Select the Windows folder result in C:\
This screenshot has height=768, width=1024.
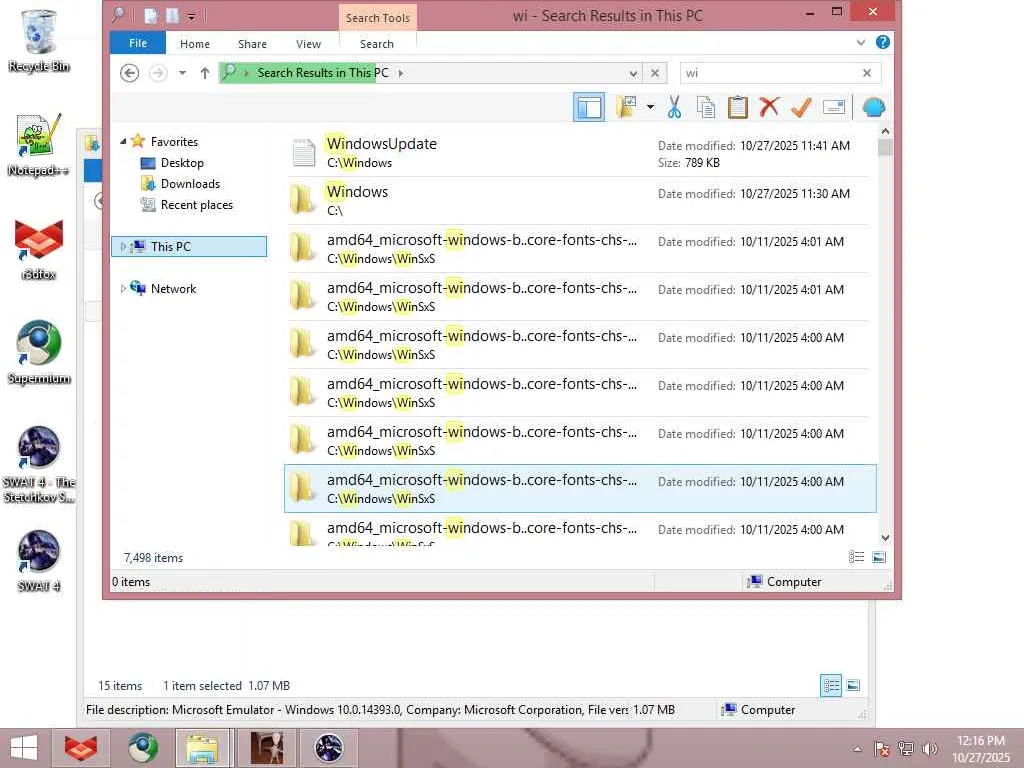coord(580,200)
